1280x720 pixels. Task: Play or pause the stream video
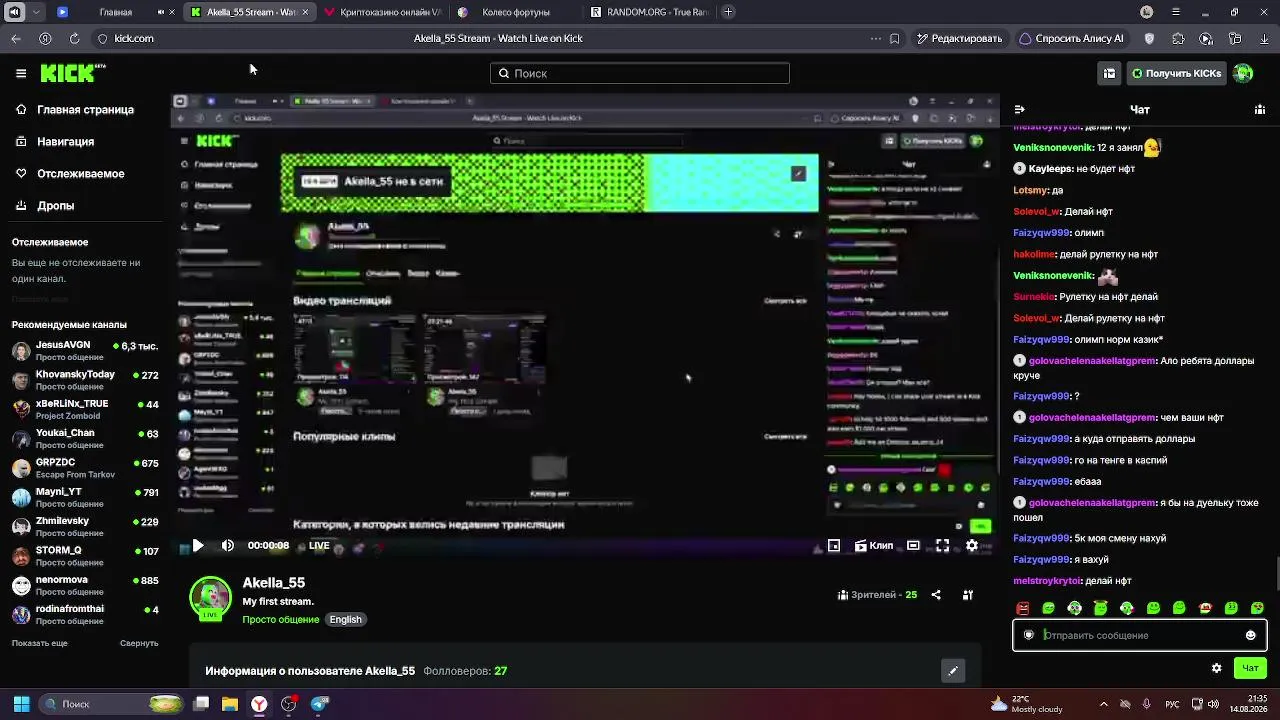coord(198,546)
